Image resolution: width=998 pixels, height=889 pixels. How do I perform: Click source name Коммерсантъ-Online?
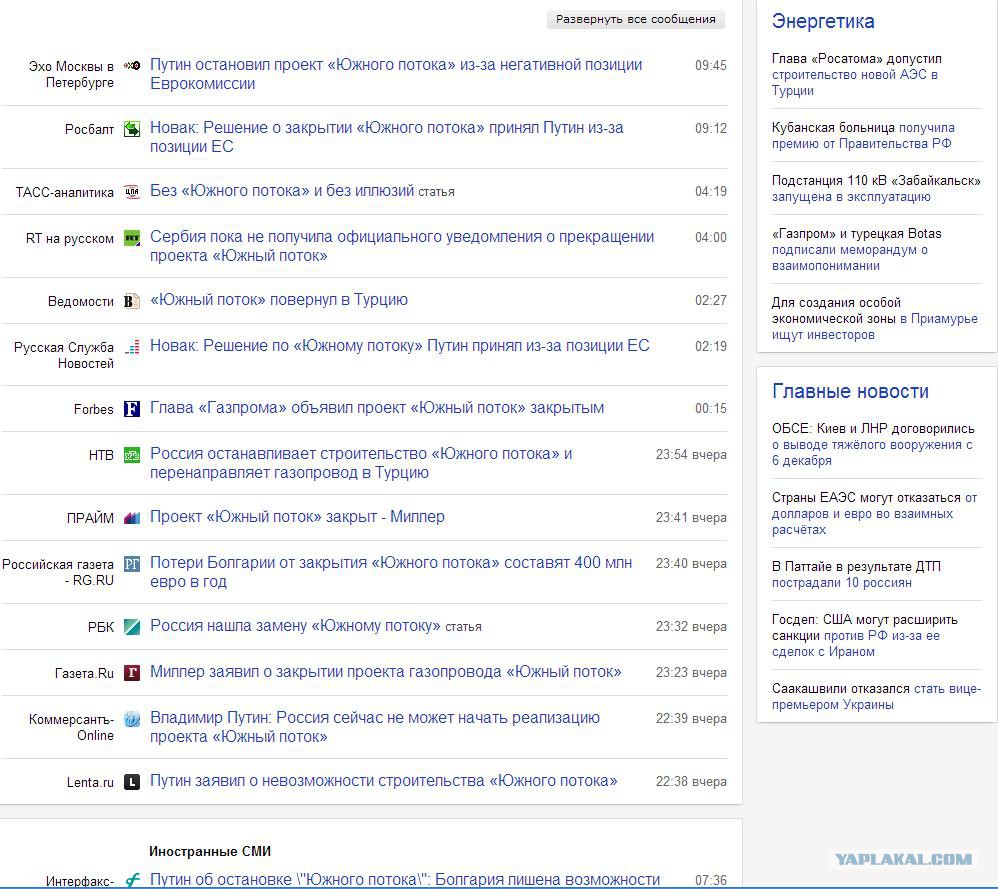(71, 727)
